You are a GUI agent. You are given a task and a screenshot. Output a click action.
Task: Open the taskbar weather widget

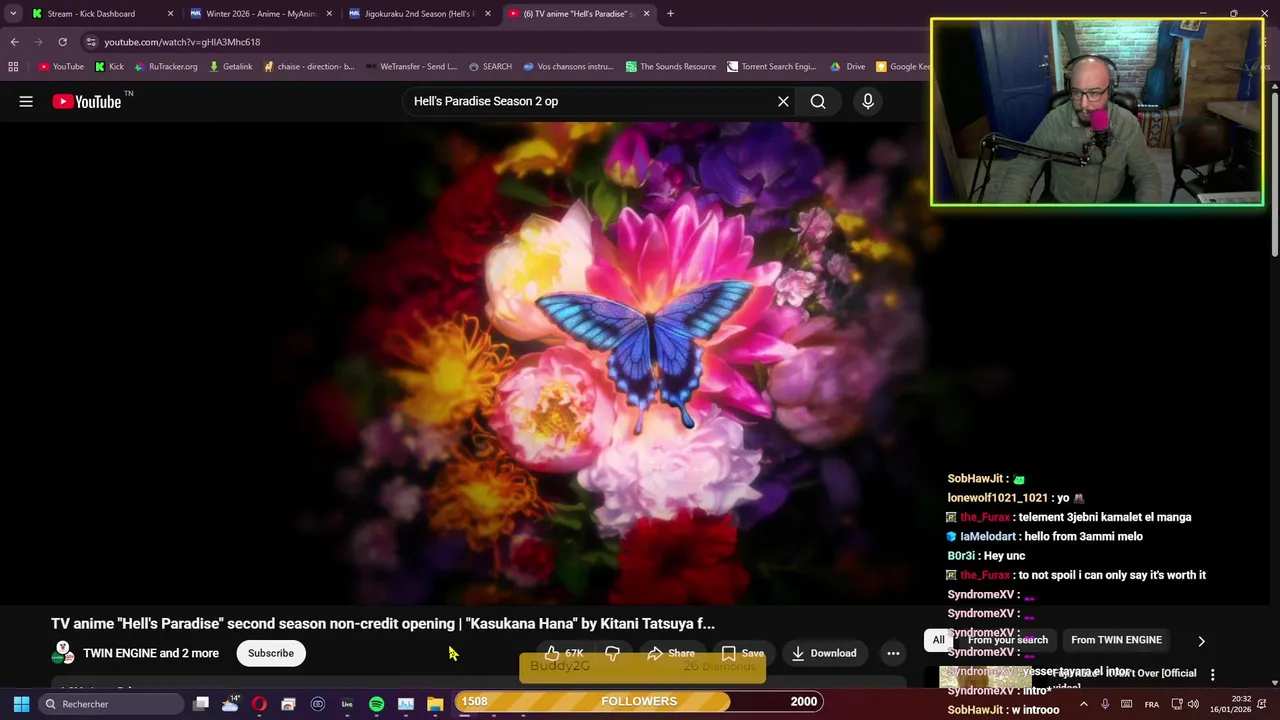(230, 704)
